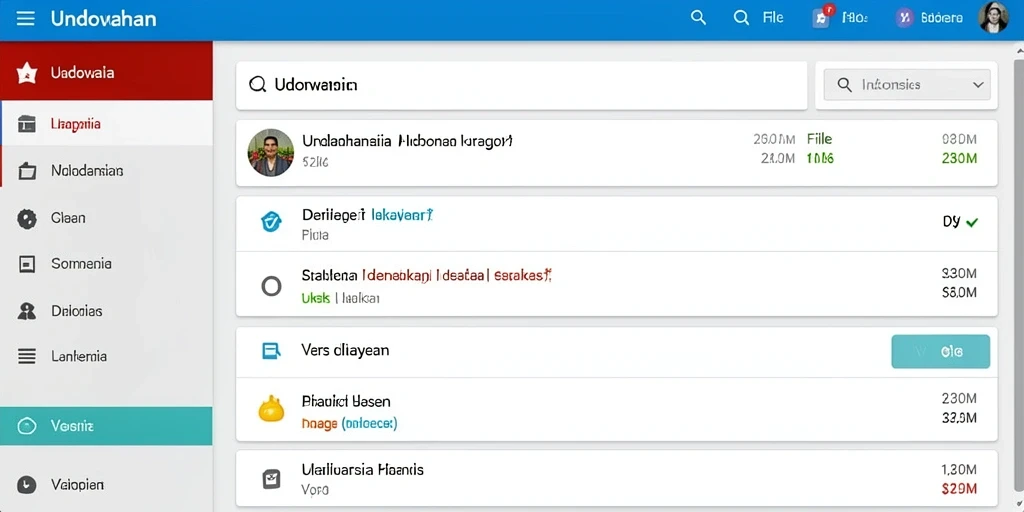Click the blue verified badge icon
The width and height of the screenshot is (1024, 512).
pyautogui.click(x=271, y=222)
